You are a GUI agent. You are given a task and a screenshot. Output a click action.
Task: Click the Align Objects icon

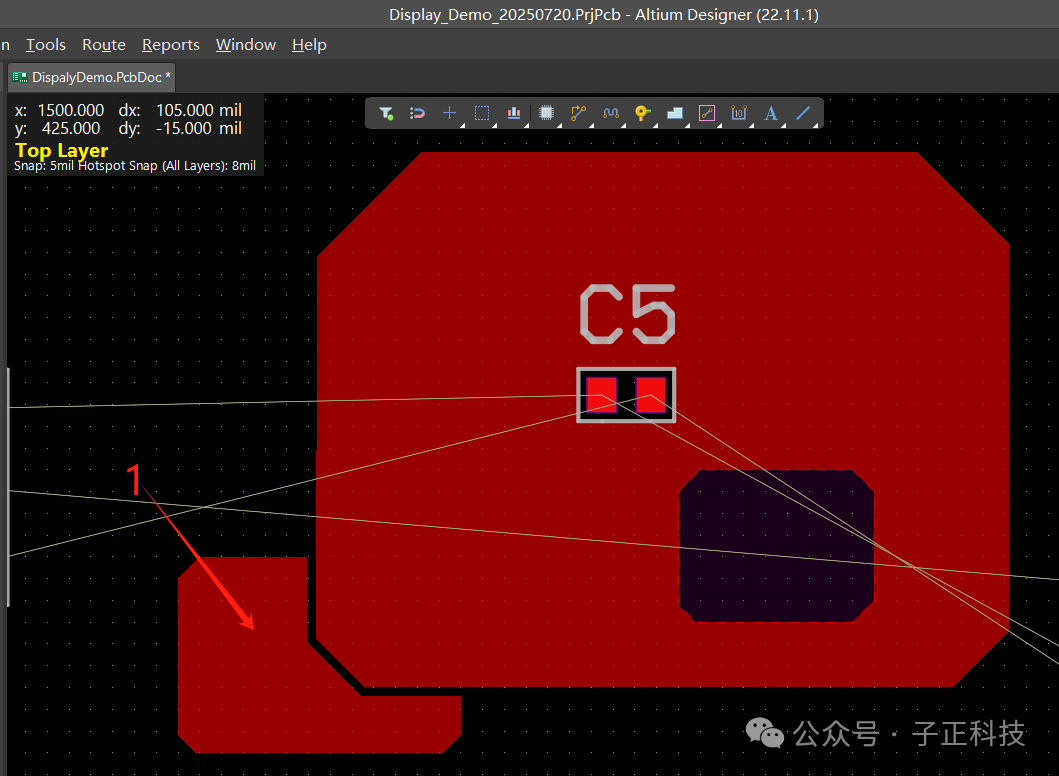(514, 113)
